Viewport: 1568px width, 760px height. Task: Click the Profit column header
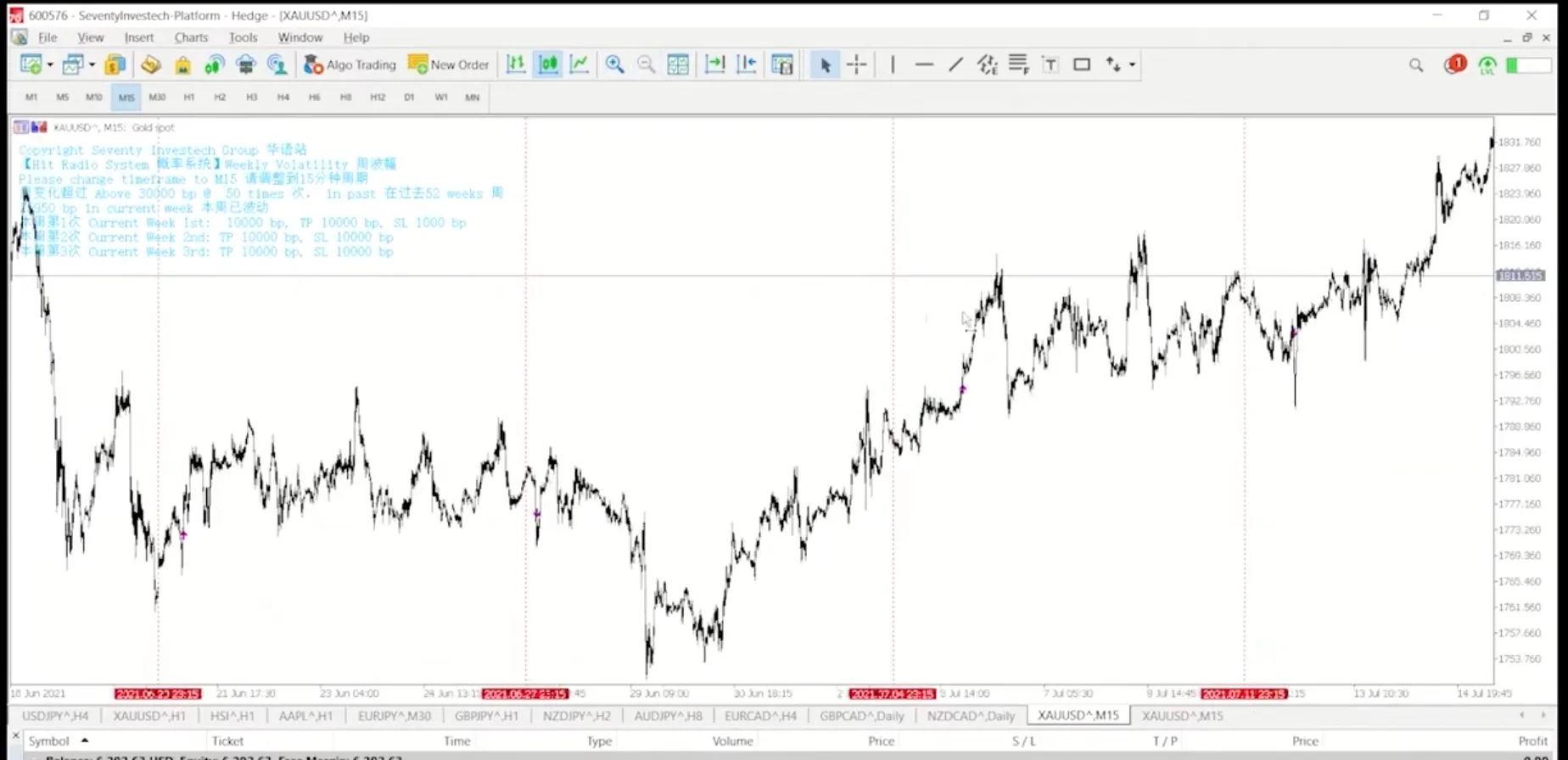(x=1532, y=740)
